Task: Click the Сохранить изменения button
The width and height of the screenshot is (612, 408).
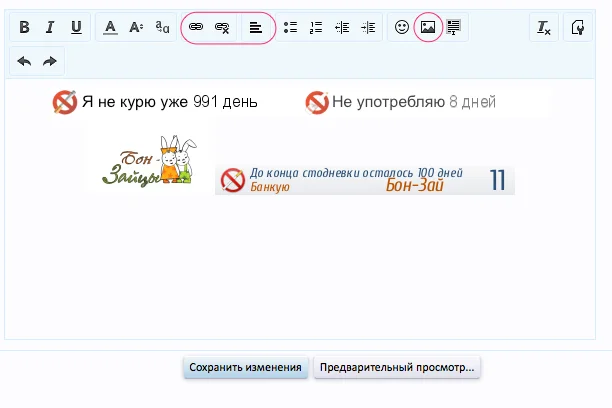Action: point(246,367)
